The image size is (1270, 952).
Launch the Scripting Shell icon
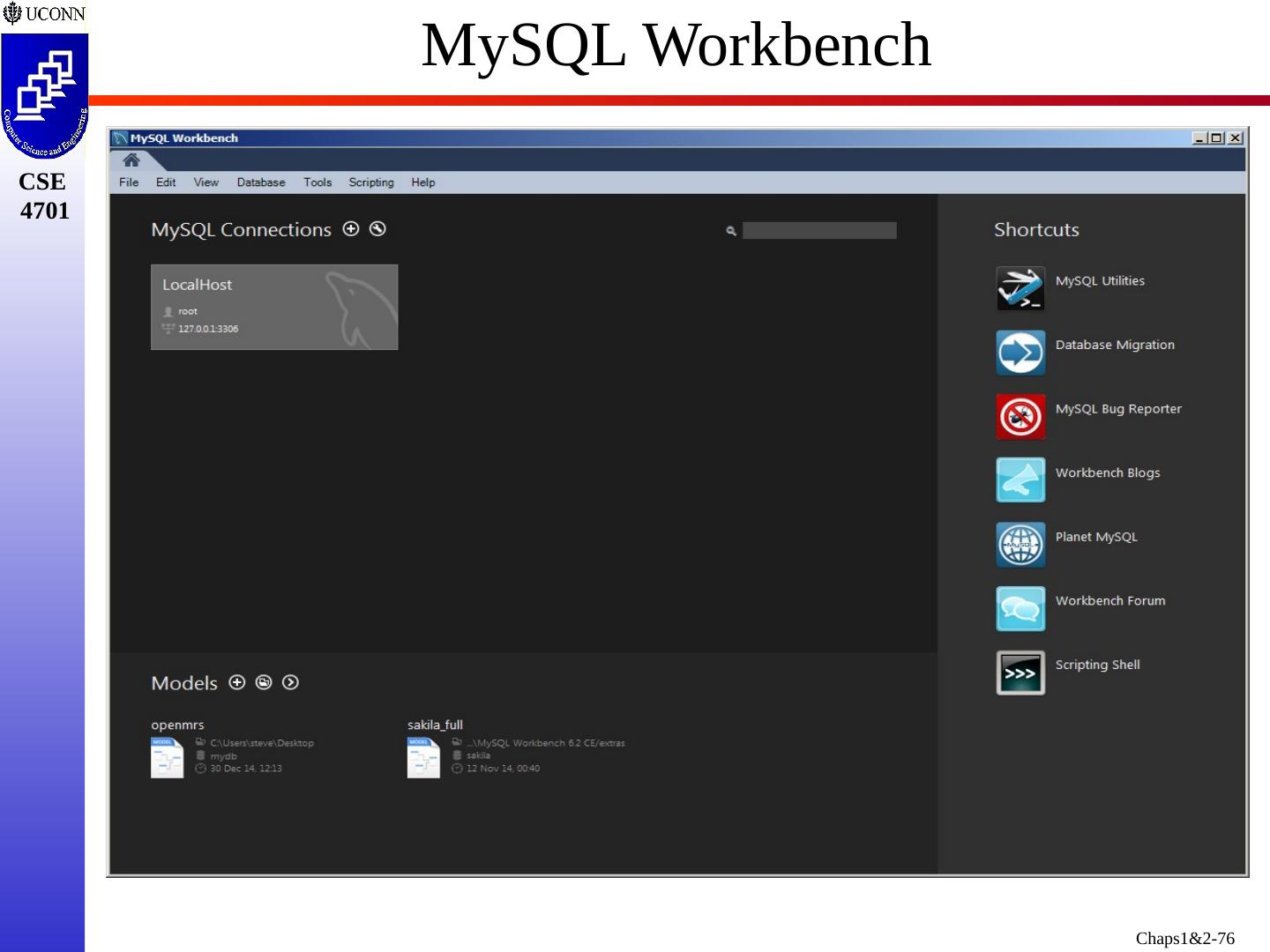(x=1020, y=673)
